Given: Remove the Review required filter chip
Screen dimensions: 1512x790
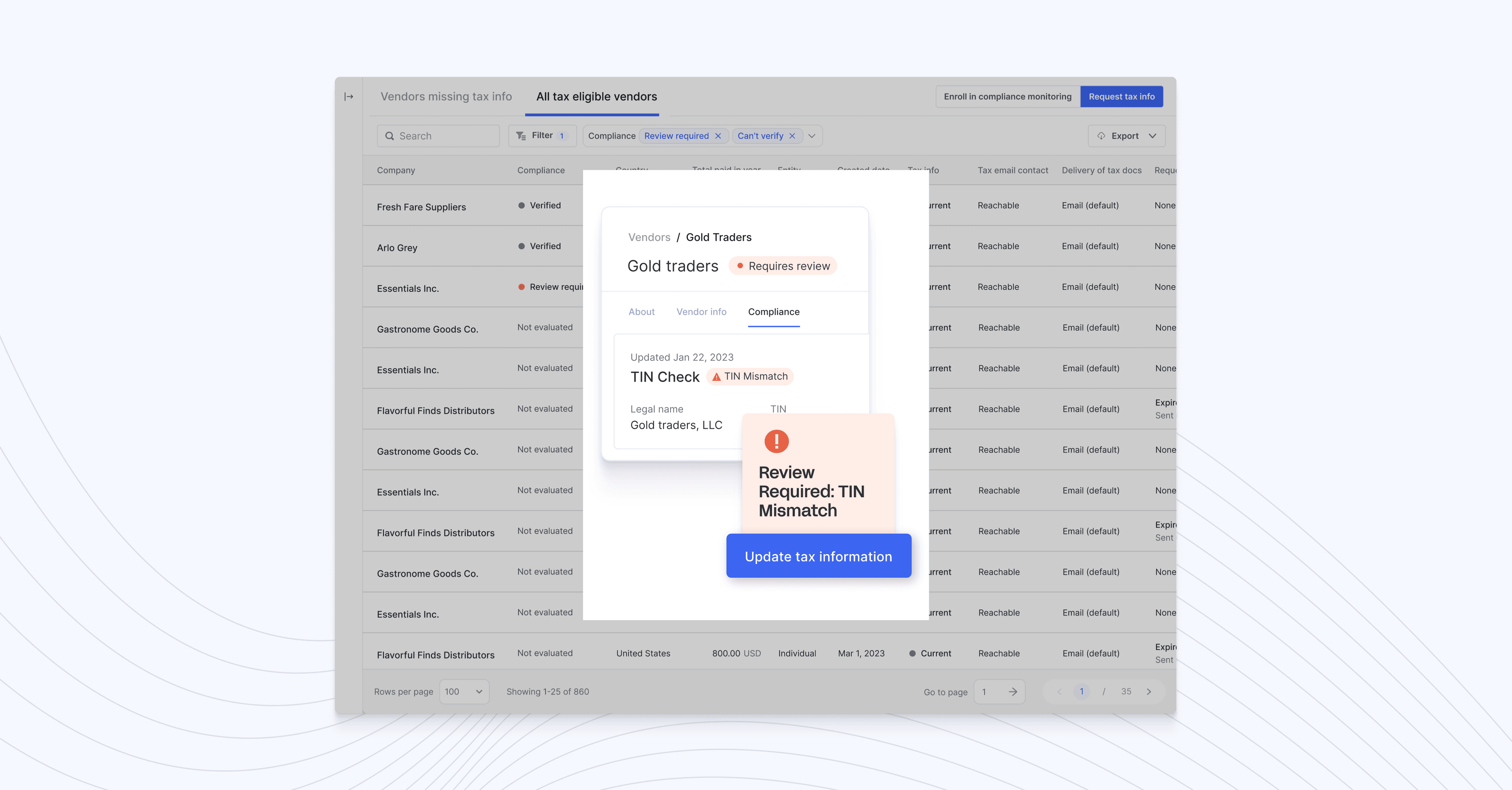Looking at the screenshot, I should 718,135.
